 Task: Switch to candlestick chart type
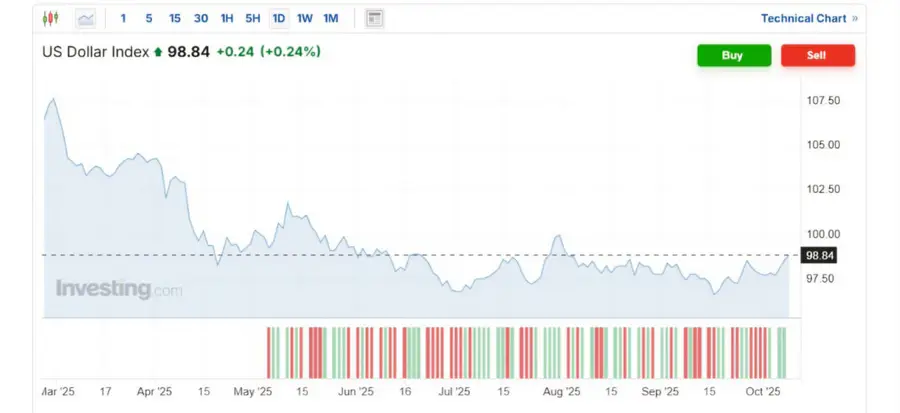click(51, 18)
